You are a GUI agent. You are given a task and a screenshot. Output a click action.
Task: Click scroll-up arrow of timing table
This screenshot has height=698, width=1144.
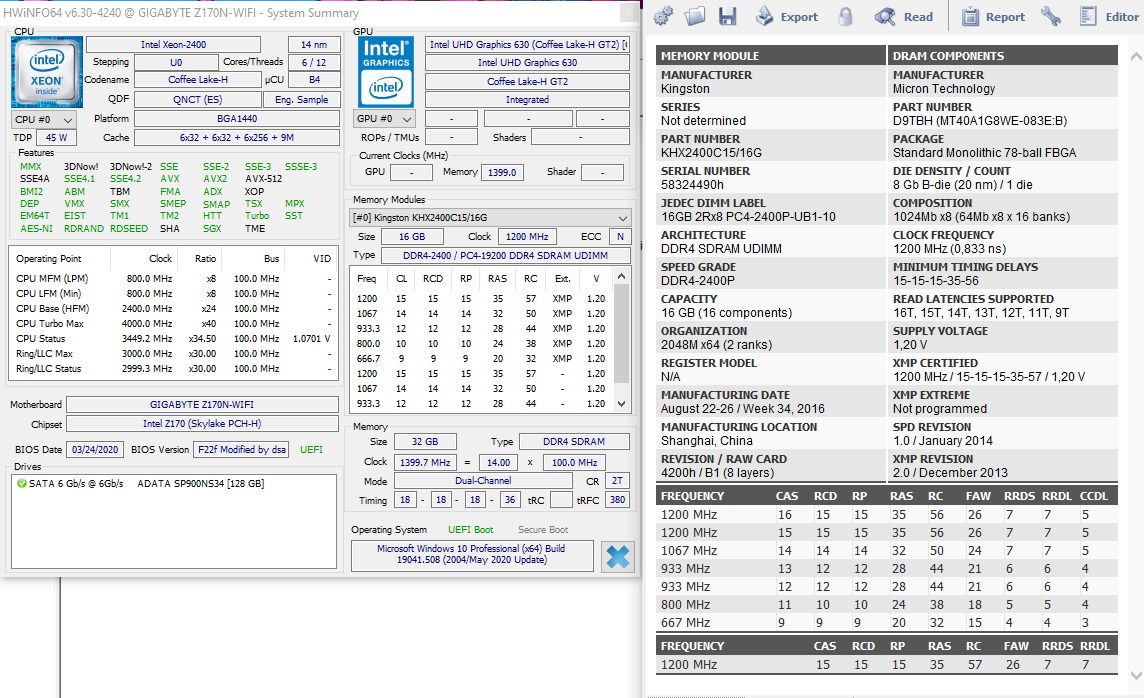622,276
